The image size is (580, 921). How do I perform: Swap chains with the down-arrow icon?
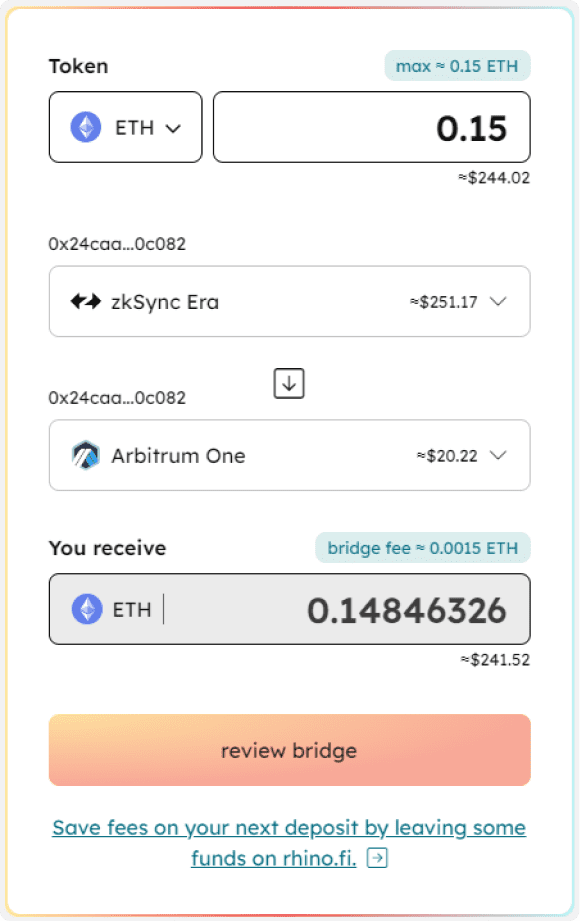tap(289, 384)
